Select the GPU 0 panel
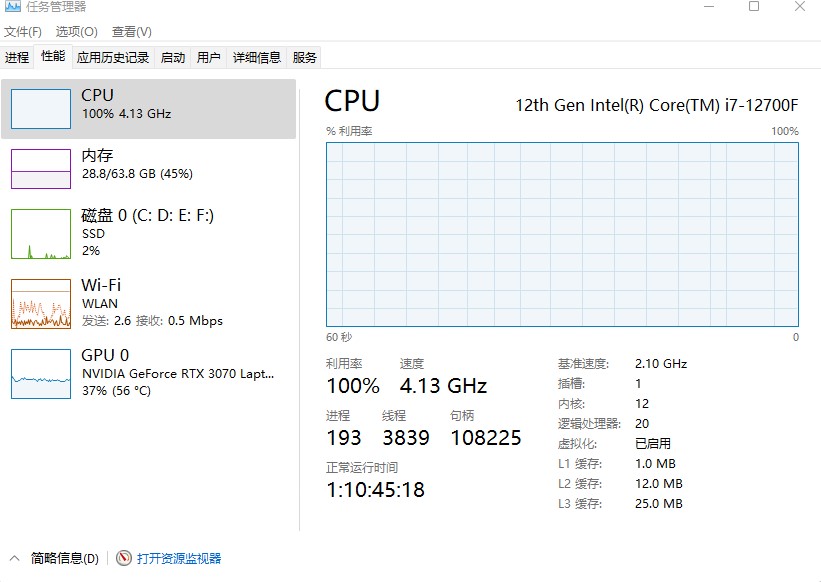The width and height of the screenshot is (821, 582). 150,373
